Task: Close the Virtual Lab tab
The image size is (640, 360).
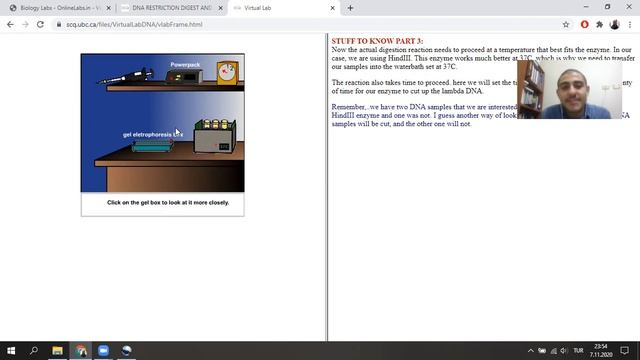Action: click(x=332, y=8)
